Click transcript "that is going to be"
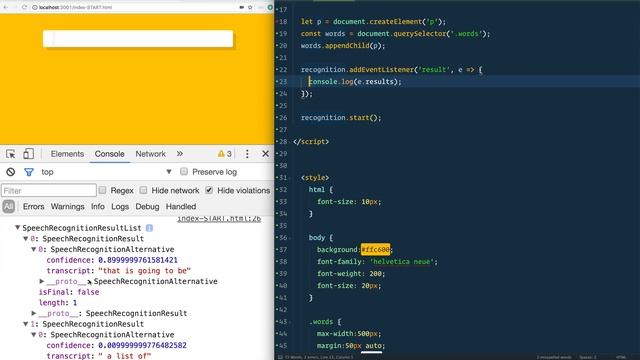Screen dimensions: 640x360 144,271
